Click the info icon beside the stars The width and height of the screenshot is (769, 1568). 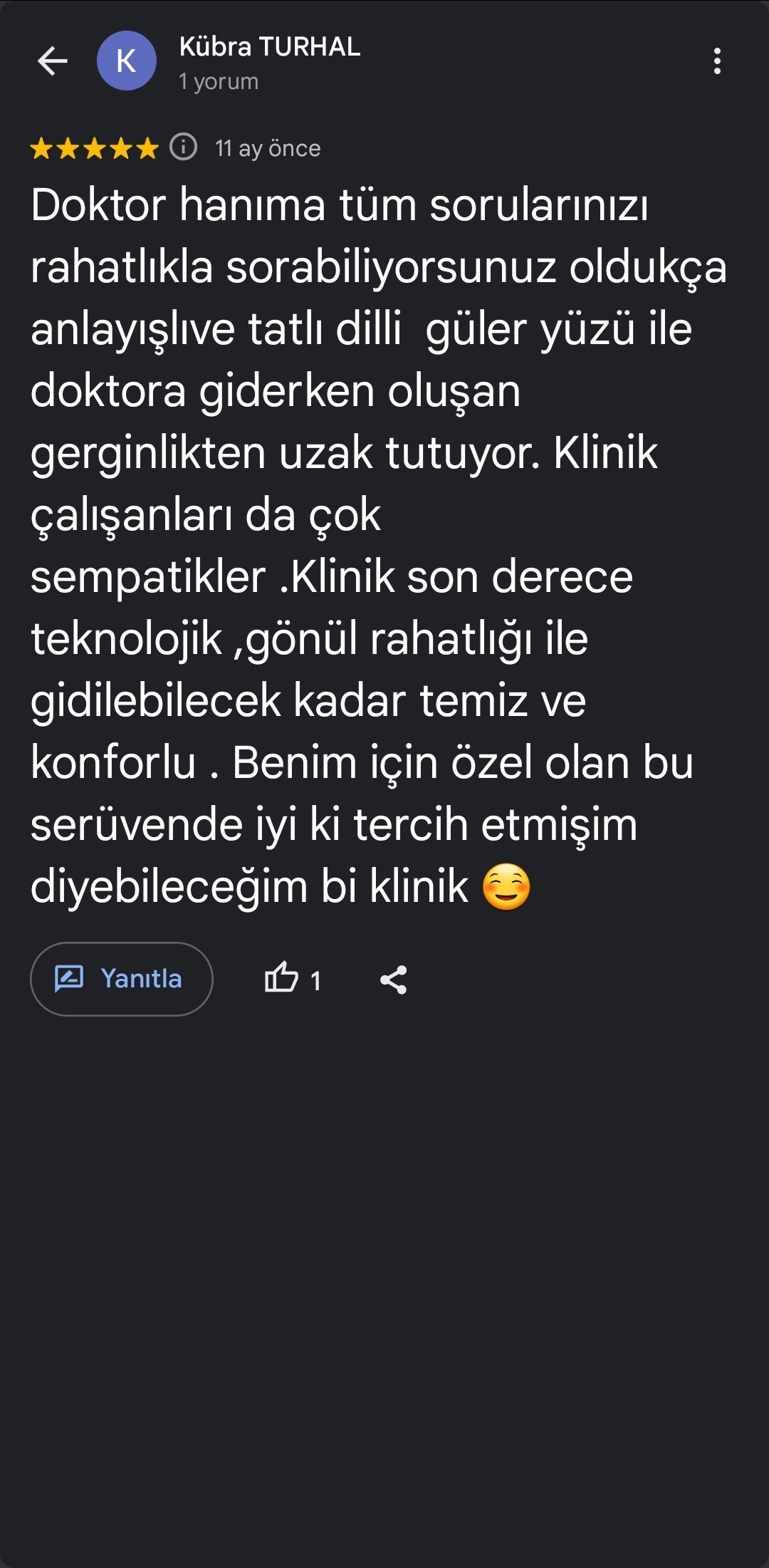pyautogui.click(x=184, y=147)
